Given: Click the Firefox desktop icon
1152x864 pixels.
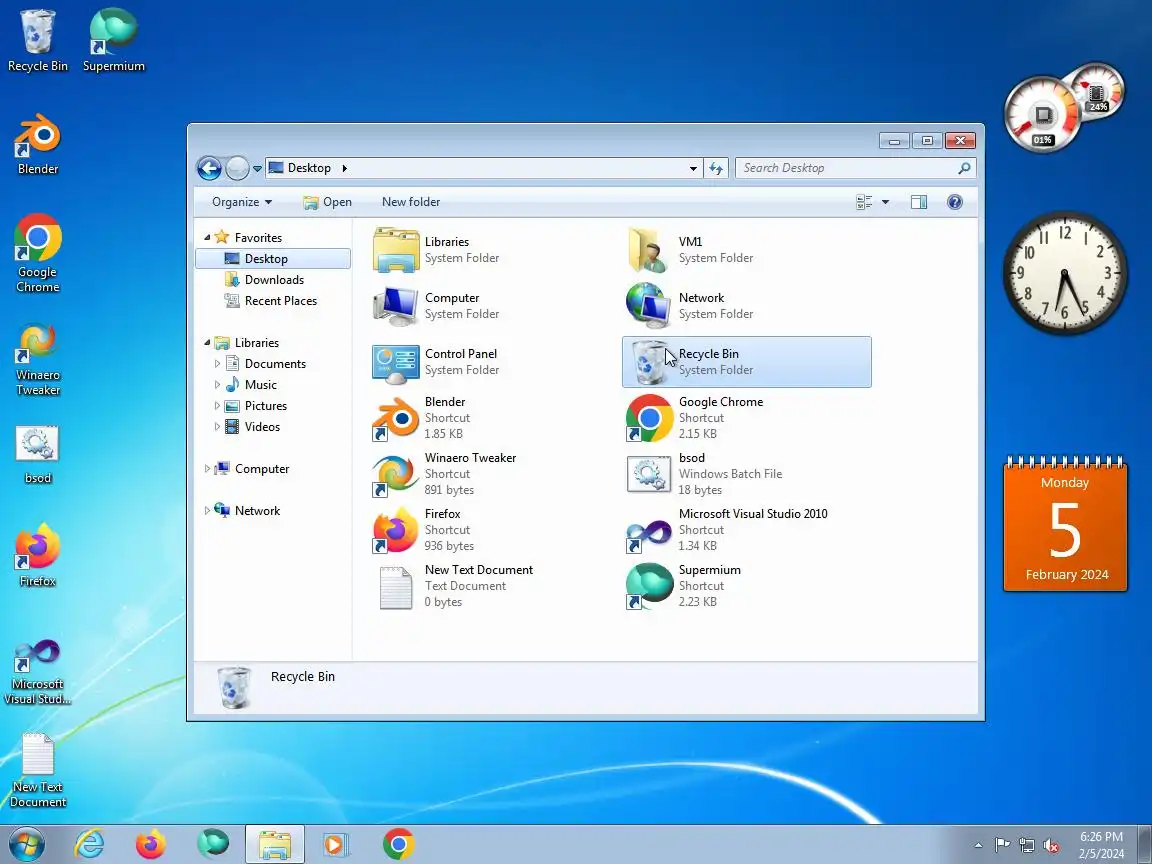Looking at the screenshot, I should click(x=37, y=555).
